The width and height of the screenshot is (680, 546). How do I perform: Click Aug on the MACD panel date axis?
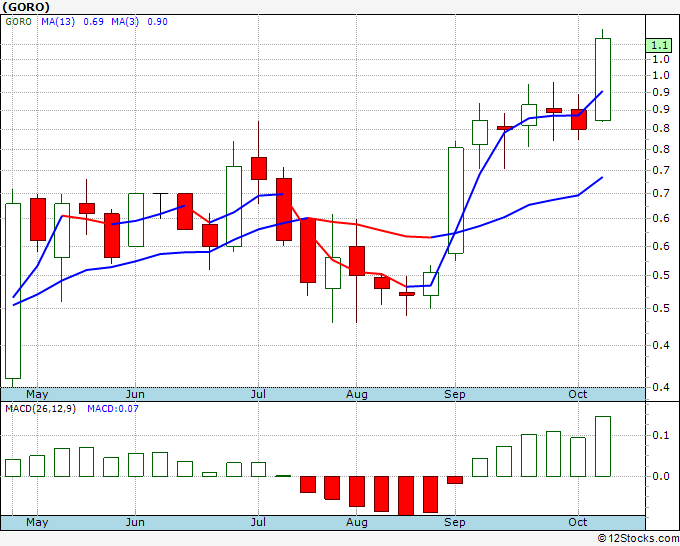(x=356, y=522)
